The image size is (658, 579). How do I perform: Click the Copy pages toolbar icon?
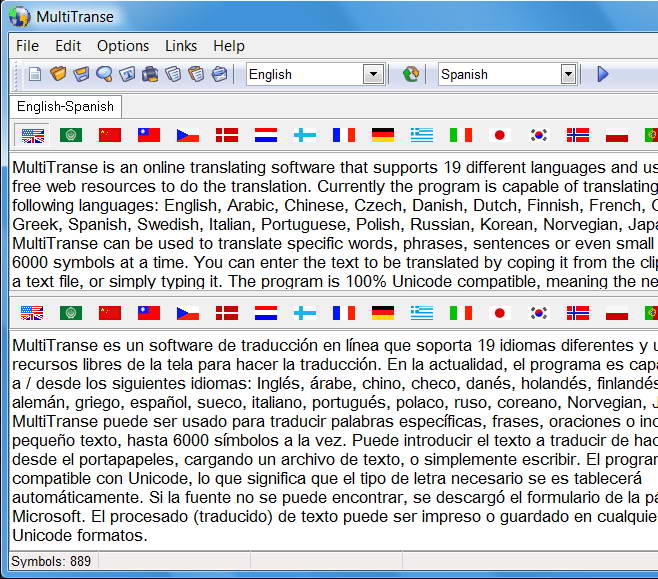[x=173, y=74]
